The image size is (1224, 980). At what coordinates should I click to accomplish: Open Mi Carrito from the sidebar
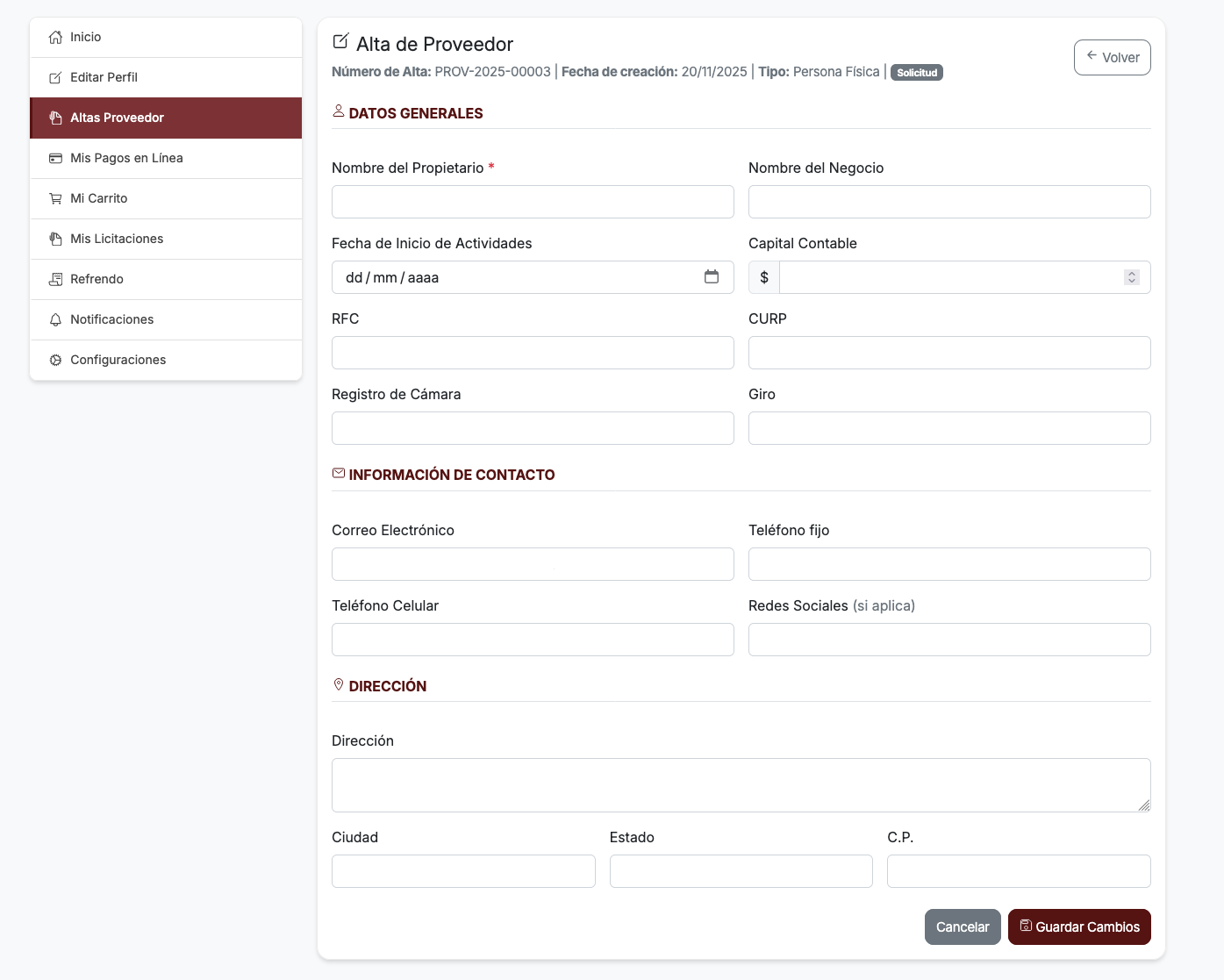point(166,198)
